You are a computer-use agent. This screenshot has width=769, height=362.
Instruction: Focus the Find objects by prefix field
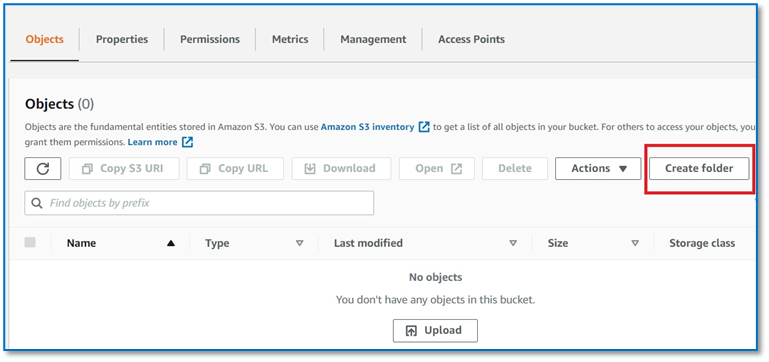(199, 203)
